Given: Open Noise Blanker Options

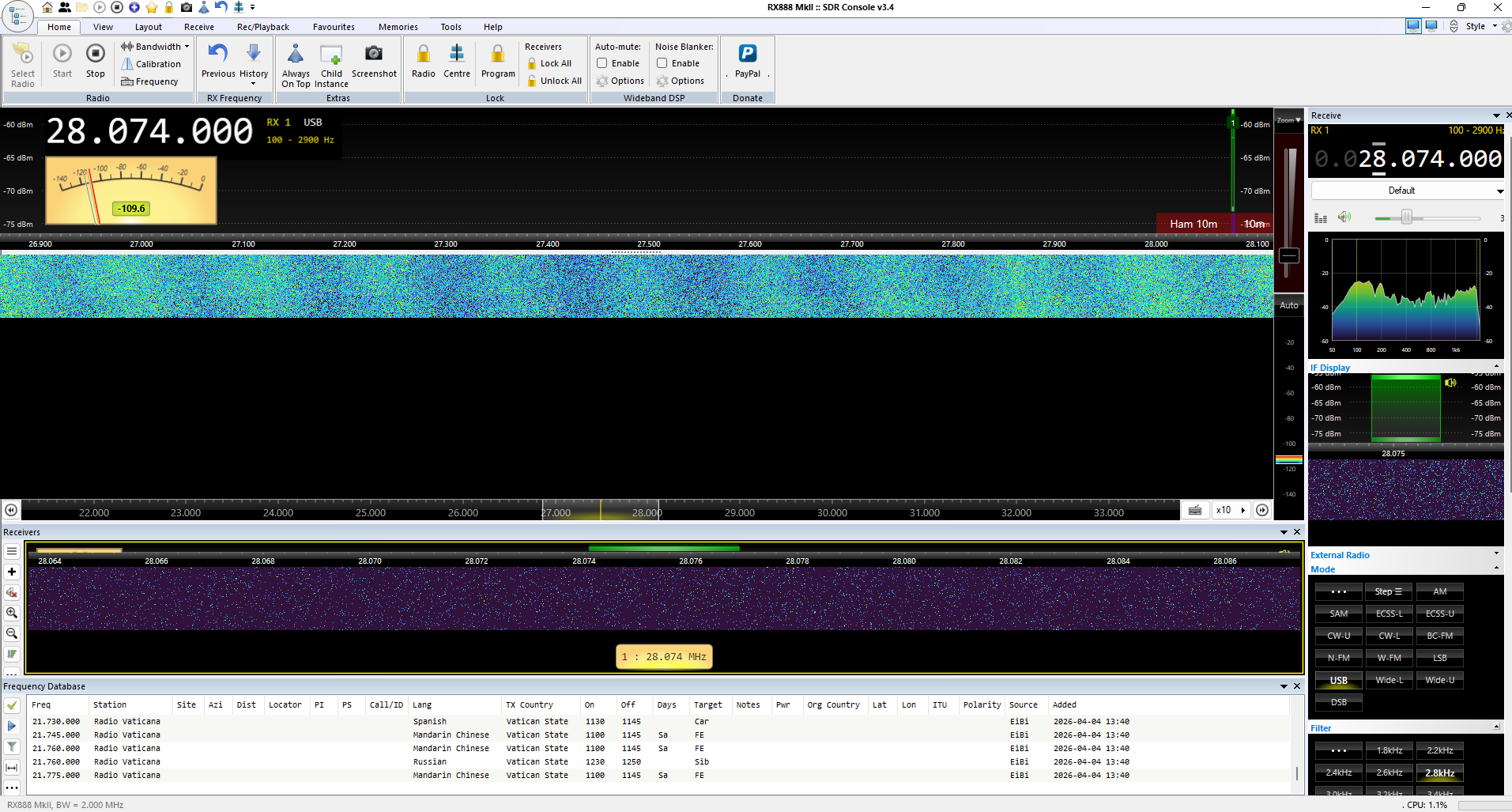Looking at the screenshot, I should pyautogui.click(x=681, y=81).
